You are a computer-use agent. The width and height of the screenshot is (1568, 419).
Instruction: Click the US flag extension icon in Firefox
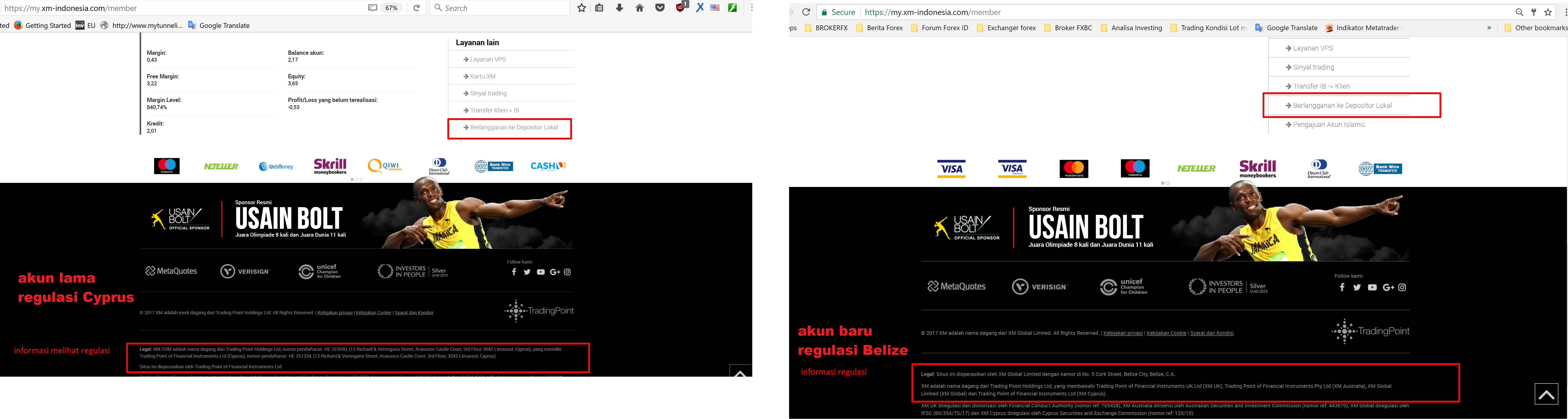click(x=715, y=8)
